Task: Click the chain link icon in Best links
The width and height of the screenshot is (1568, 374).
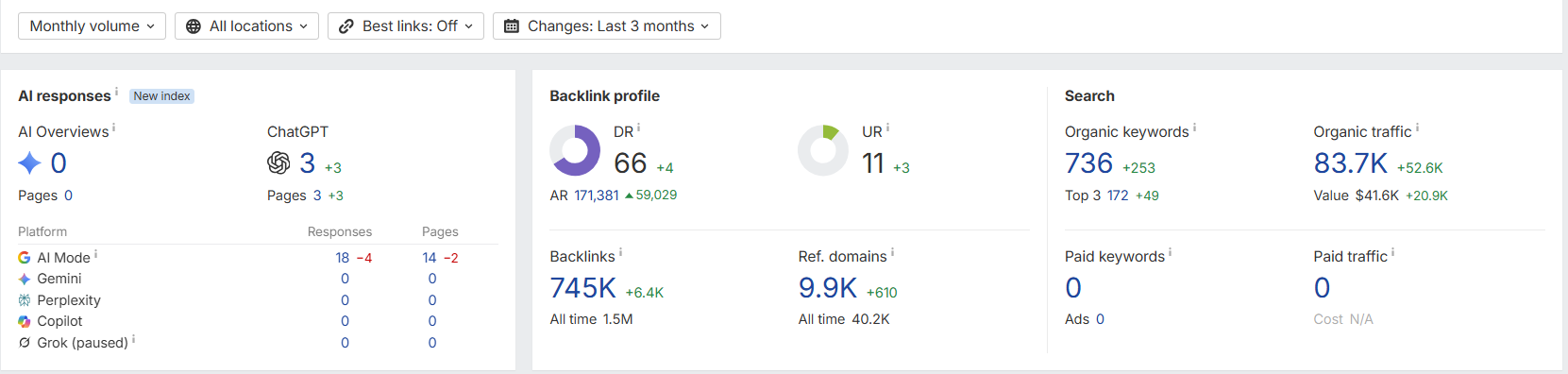Action: [x=346, y=26]
